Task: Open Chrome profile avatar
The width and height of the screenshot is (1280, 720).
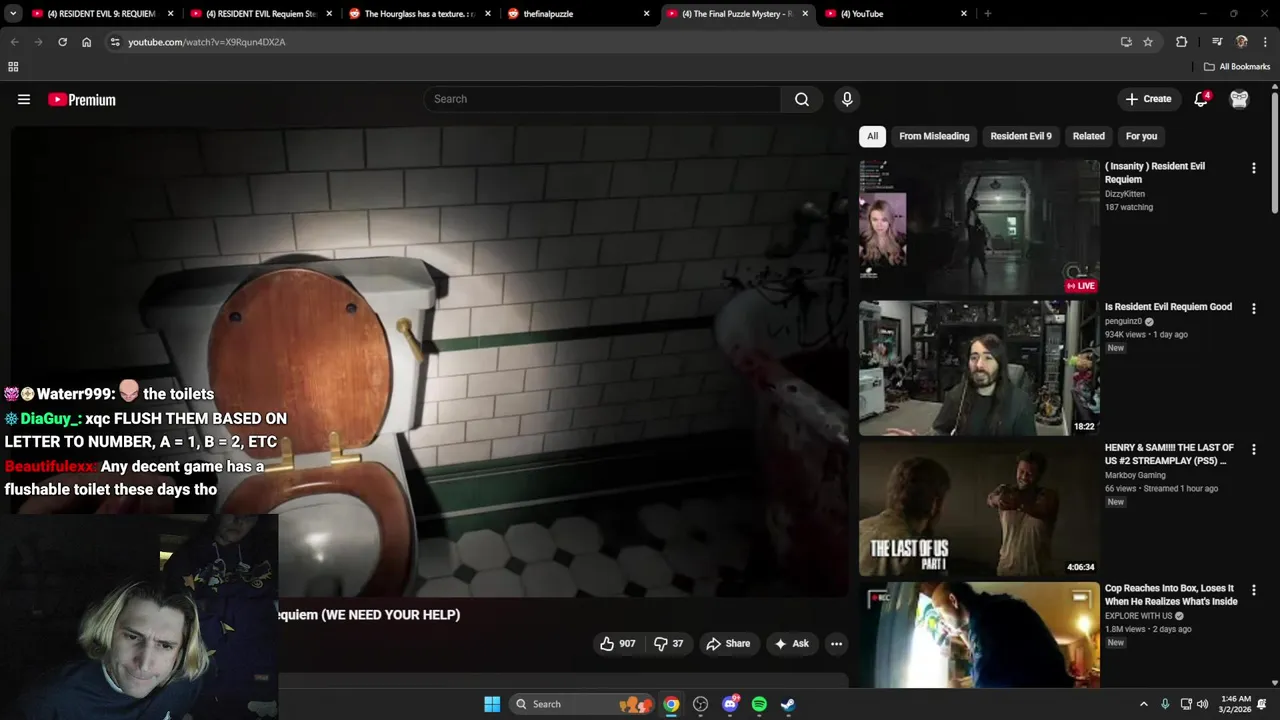Action: 1242,42
